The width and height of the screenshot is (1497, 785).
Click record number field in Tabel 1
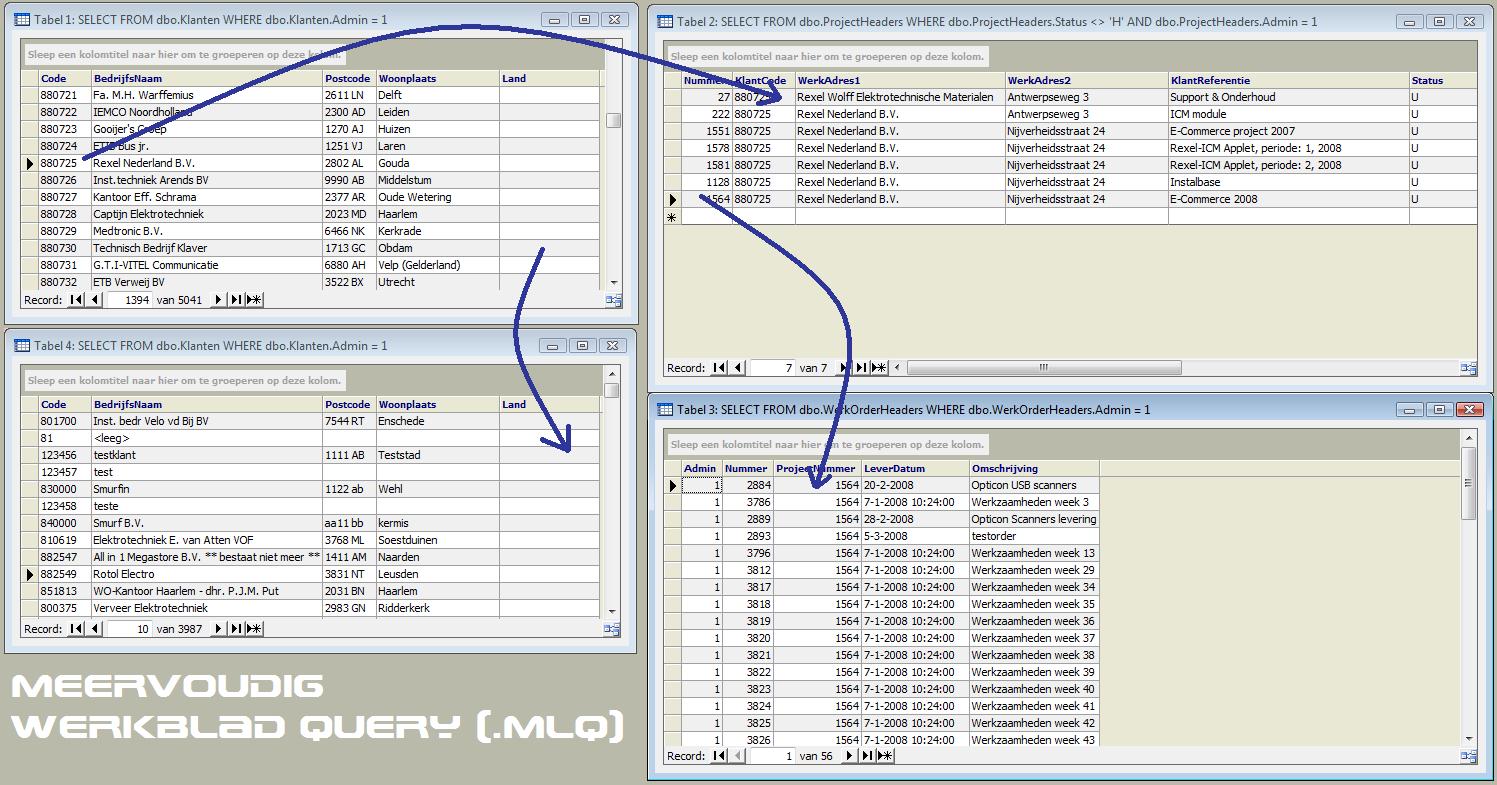[130, 300]
